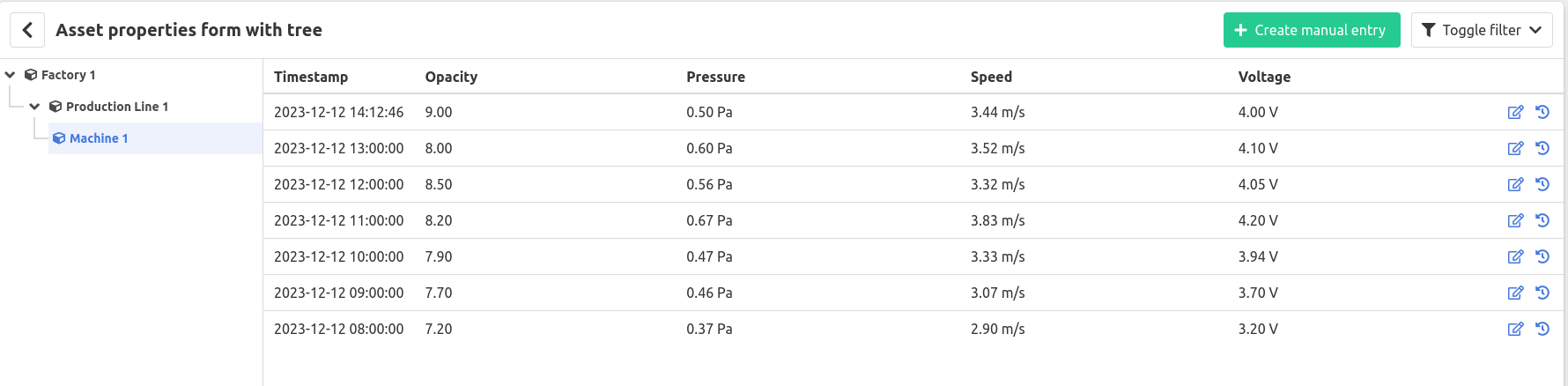
Task: Click the Voltage column header
Action: (x=1264, y=77)
